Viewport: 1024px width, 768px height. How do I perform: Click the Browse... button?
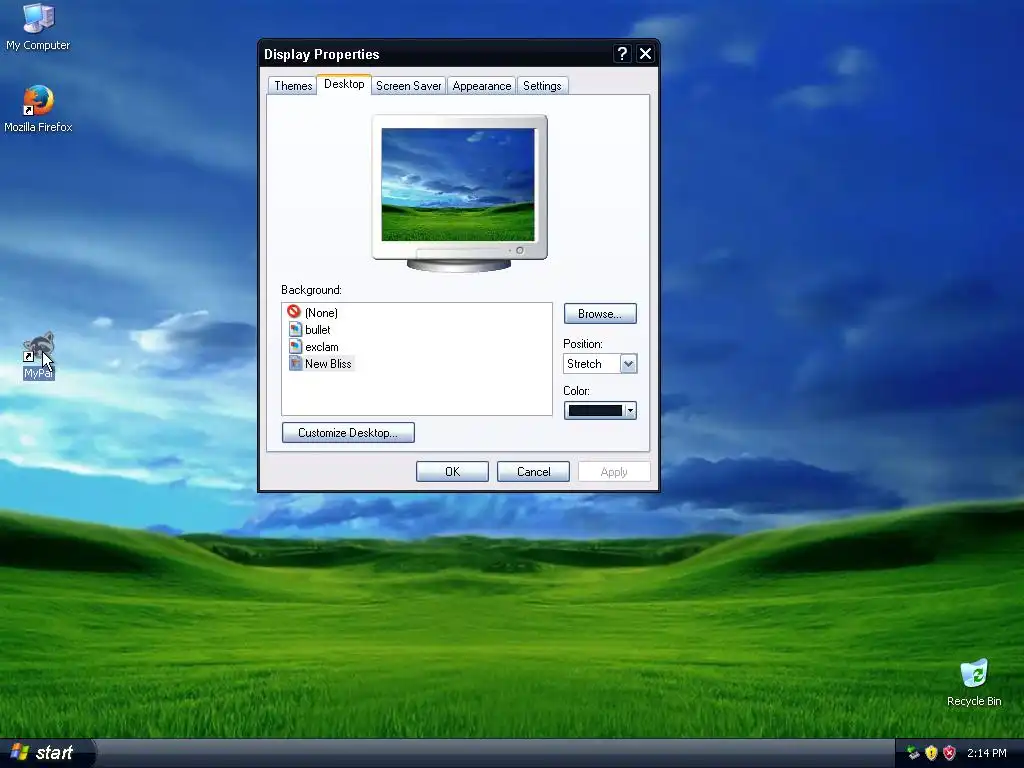[600, 313]
